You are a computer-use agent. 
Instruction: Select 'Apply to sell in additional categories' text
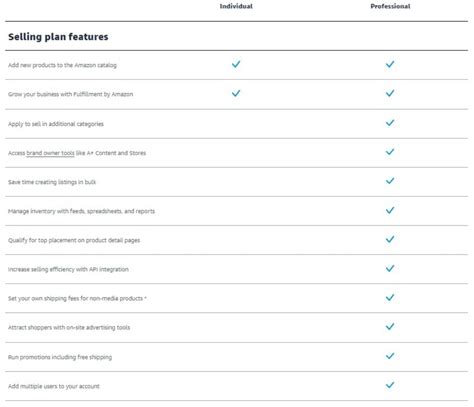(x=56, y=124)
